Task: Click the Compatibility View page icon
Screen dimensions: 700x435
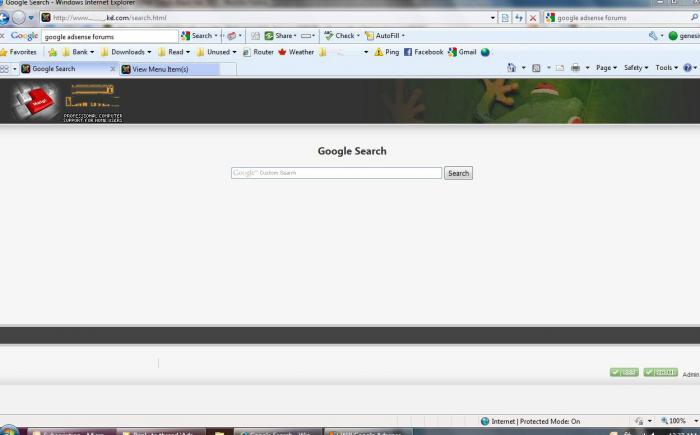Action: (505, 18)
